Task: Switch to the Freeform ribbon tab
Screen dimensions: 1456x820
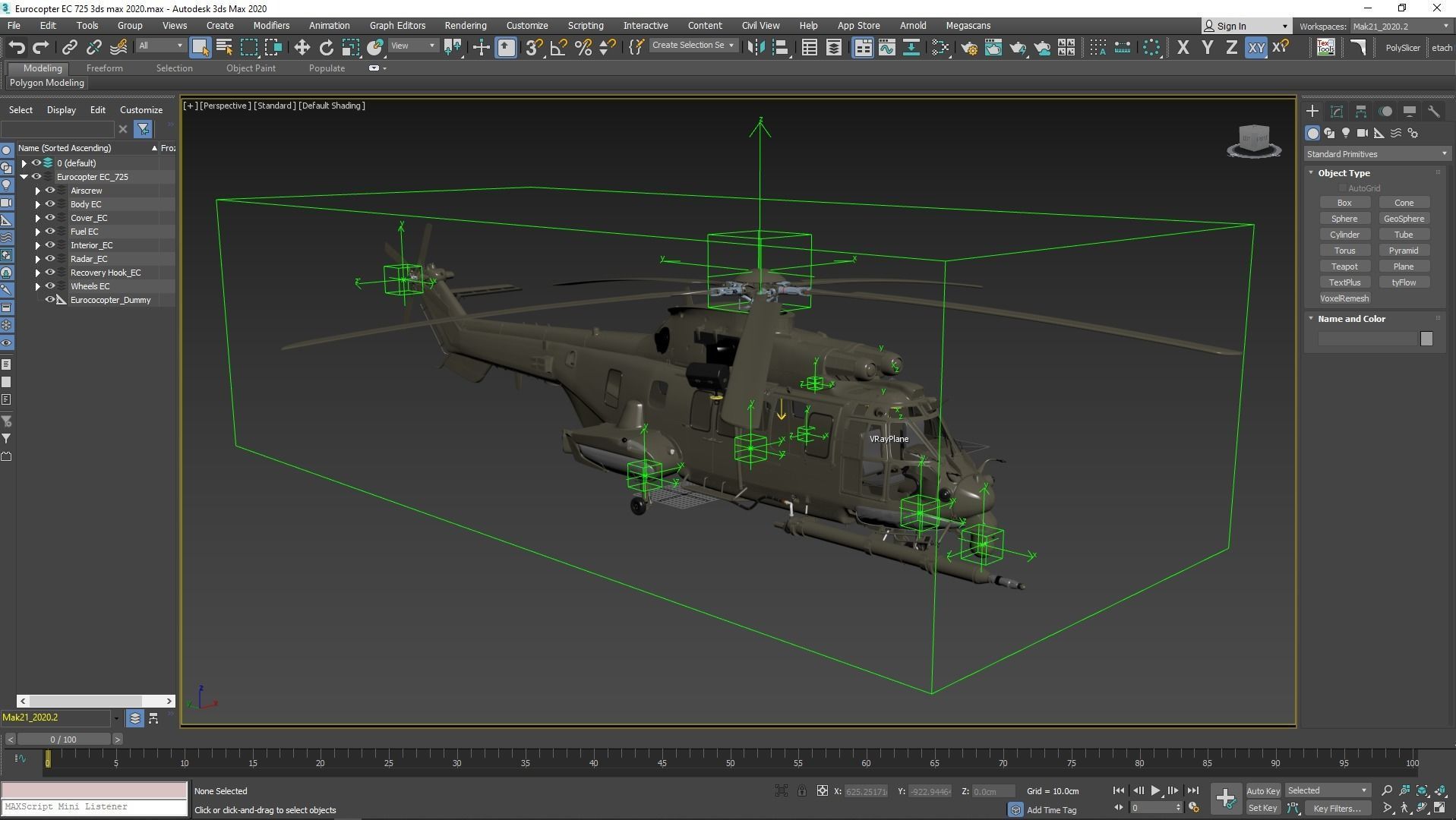Action: coord(104,68)
